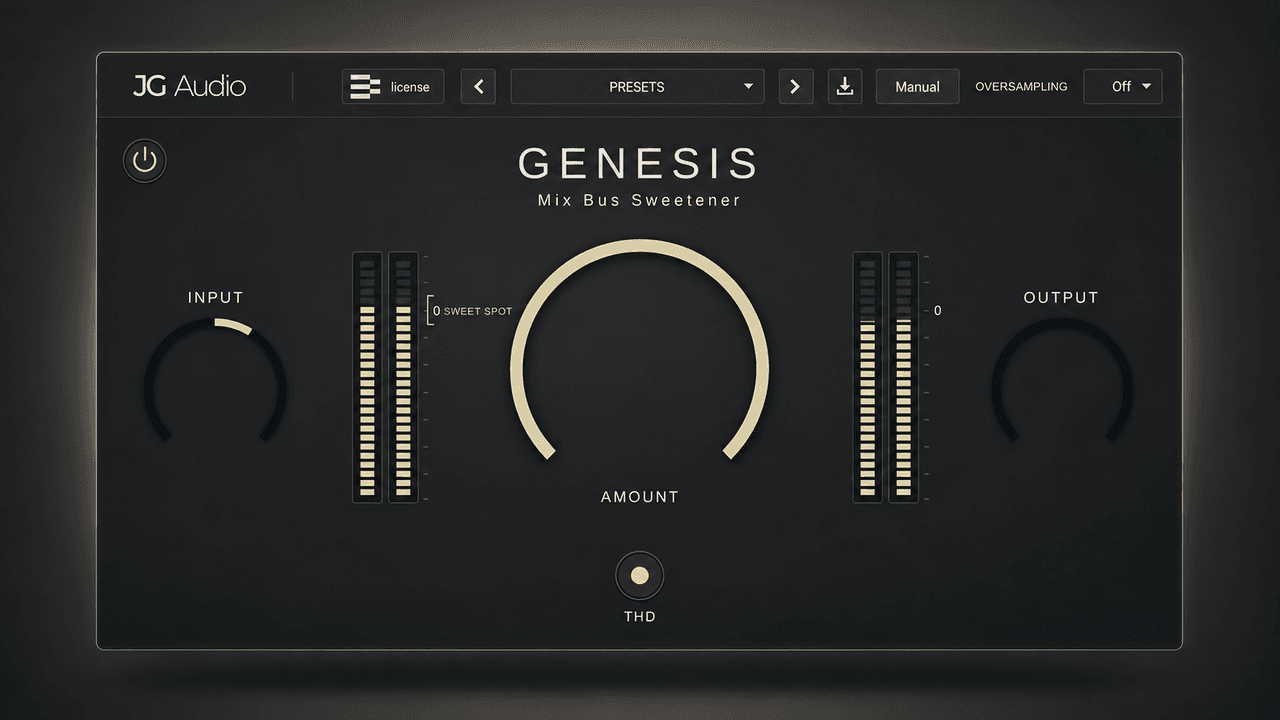
Task: Go to the next preset
Action: pos(795,87)
